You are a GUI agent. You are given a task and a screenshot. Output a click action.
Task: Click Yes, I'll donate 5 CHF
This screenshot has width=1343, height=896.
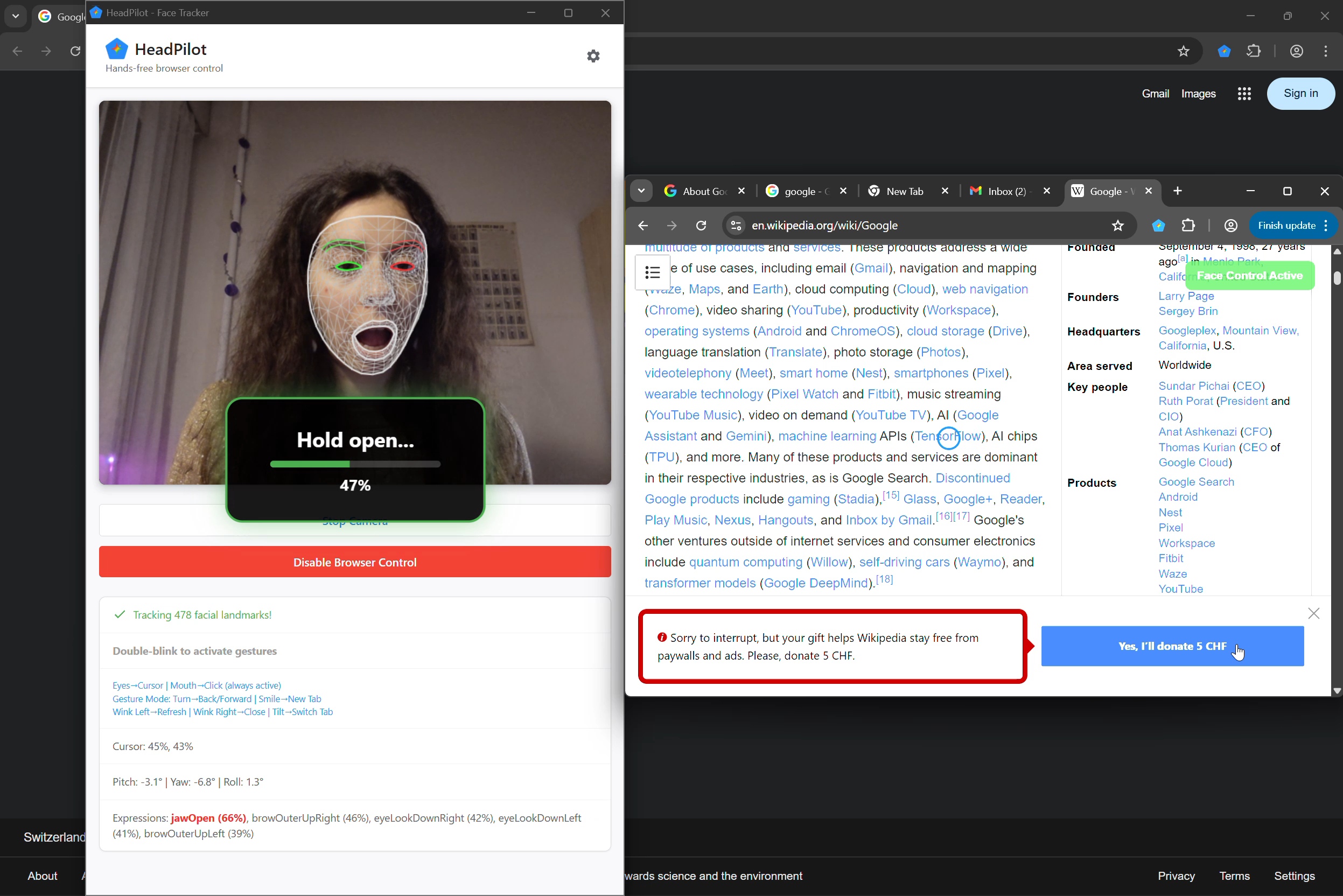tap(1172, 646)
